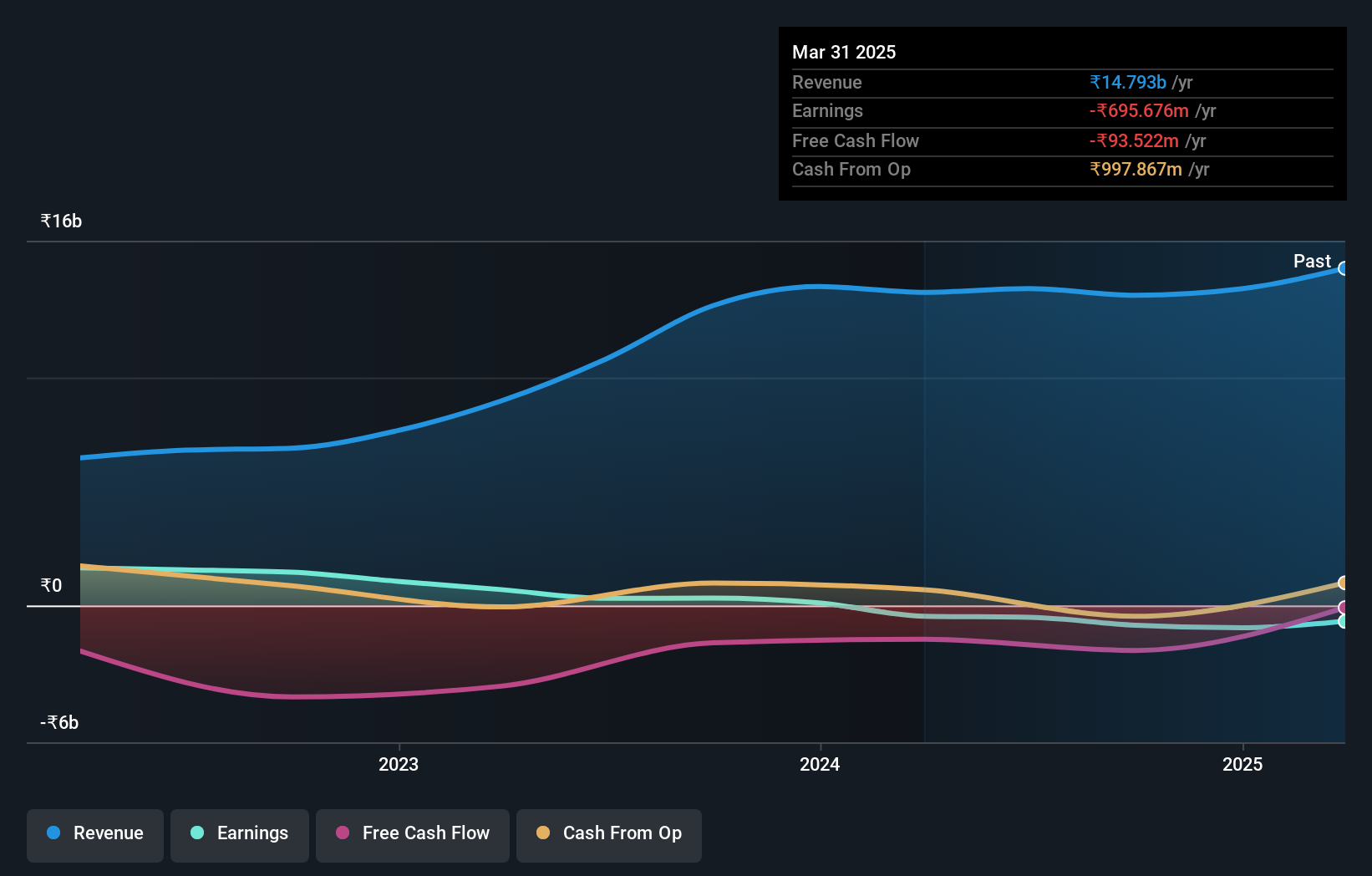This screenshot has height=876, width=1372.
Task: Click the Cash From Op tooltip row label
Action: pyautogui.click(x=851, y=169)
